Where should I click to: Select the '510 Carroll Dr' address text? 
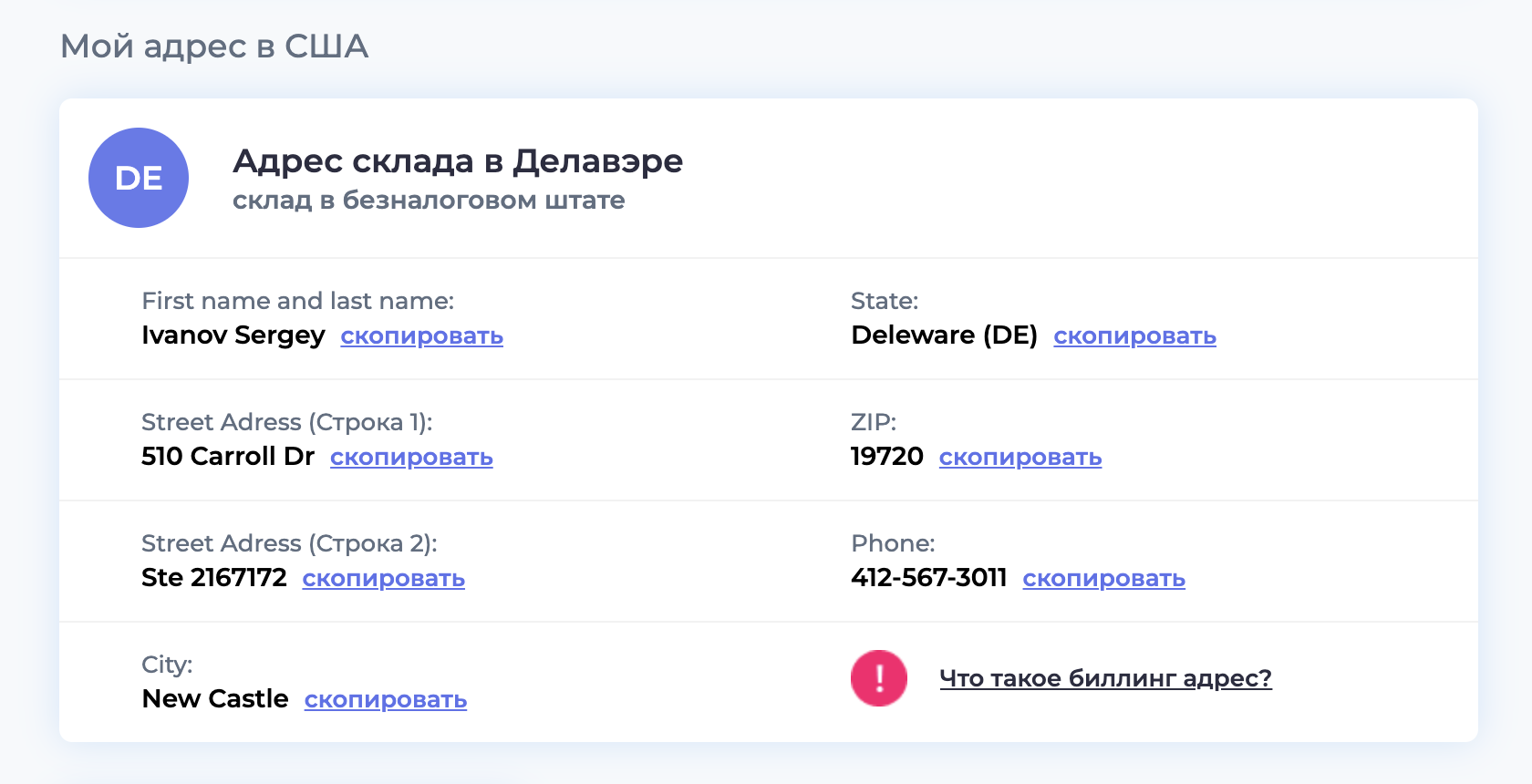[x=228, y=457]
